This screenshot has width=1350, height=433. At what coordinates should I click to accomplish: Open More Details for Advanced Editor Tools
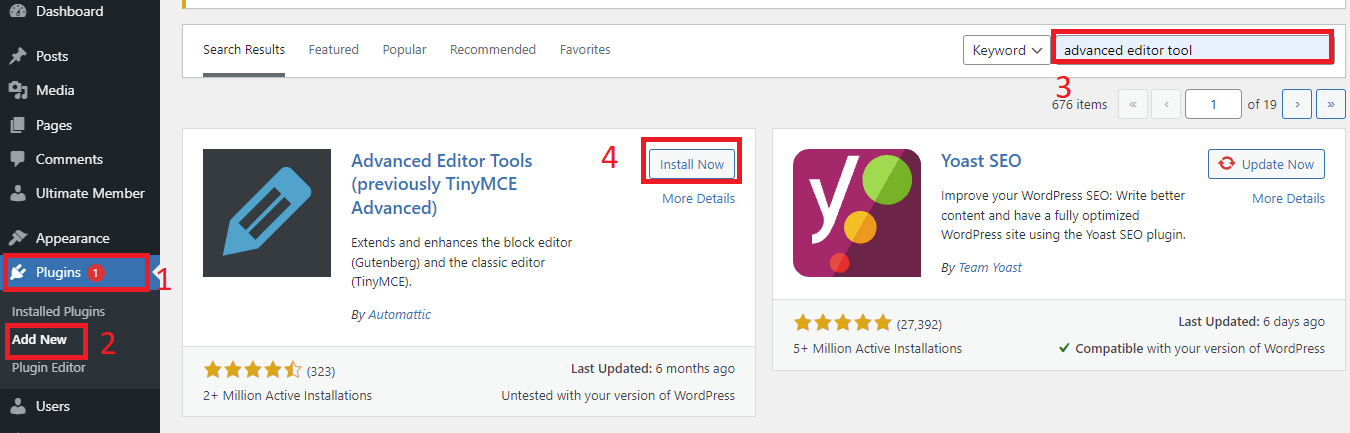click(x=698, y=198)
